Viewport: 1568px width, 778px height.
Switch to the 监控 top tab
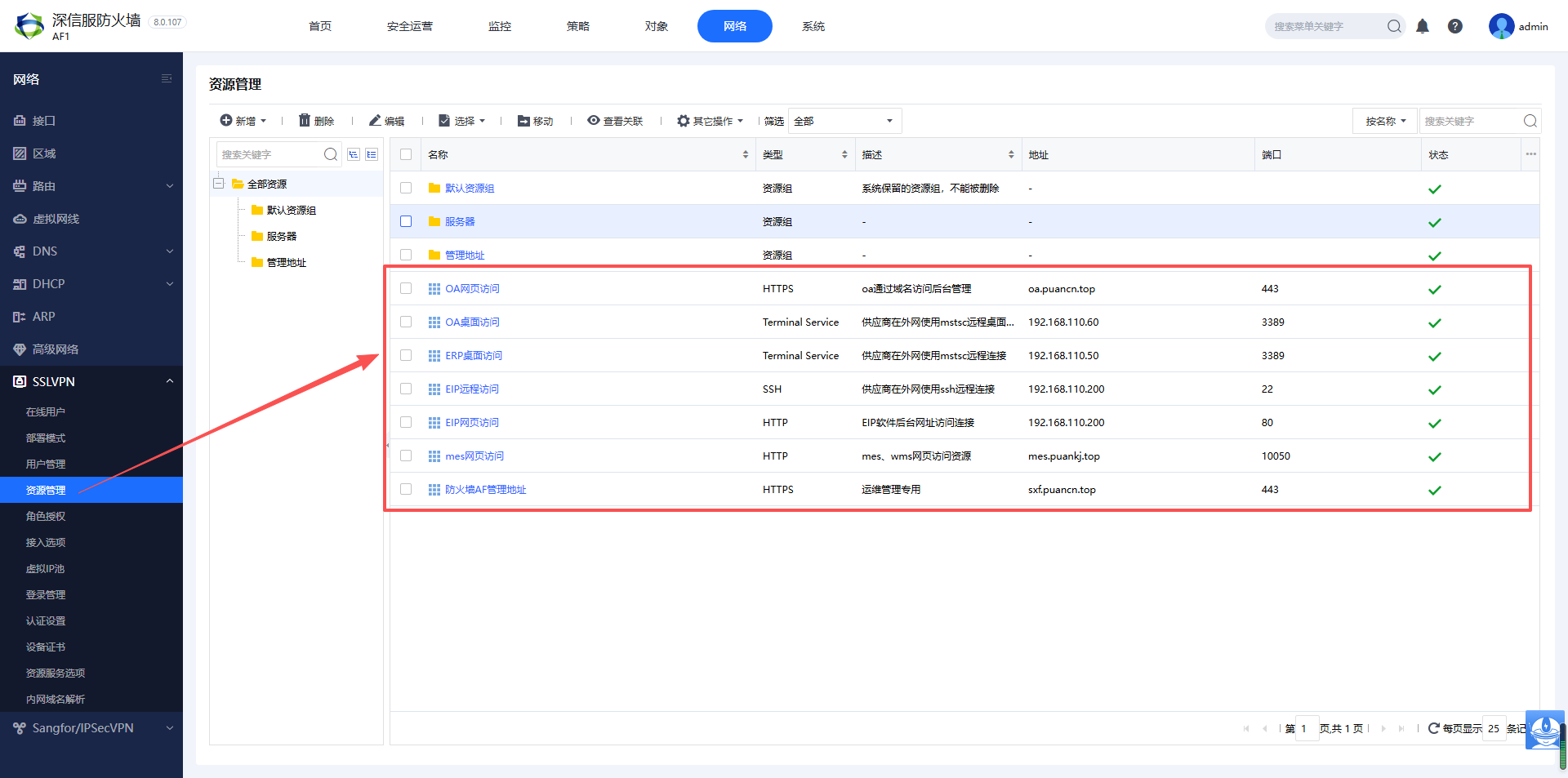pos(500,26)
